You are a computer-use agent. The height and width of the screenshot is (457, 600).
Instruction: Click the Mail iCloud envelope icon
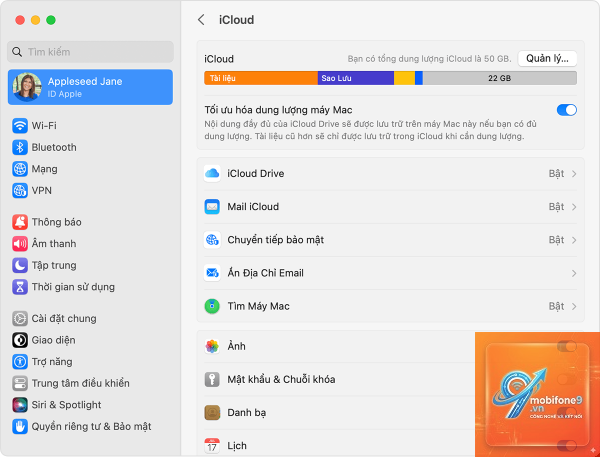click(212, 207)
